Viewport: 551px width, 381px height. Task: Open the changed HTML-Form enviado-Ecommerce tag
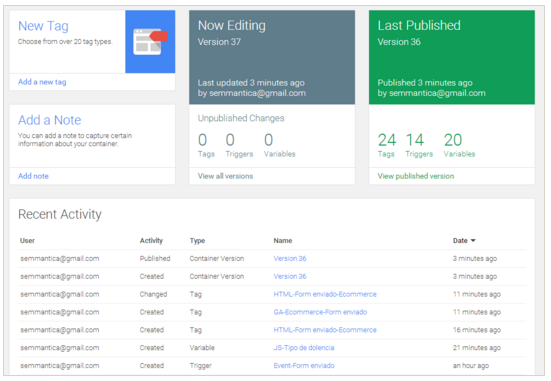click(x=325, y=294)
